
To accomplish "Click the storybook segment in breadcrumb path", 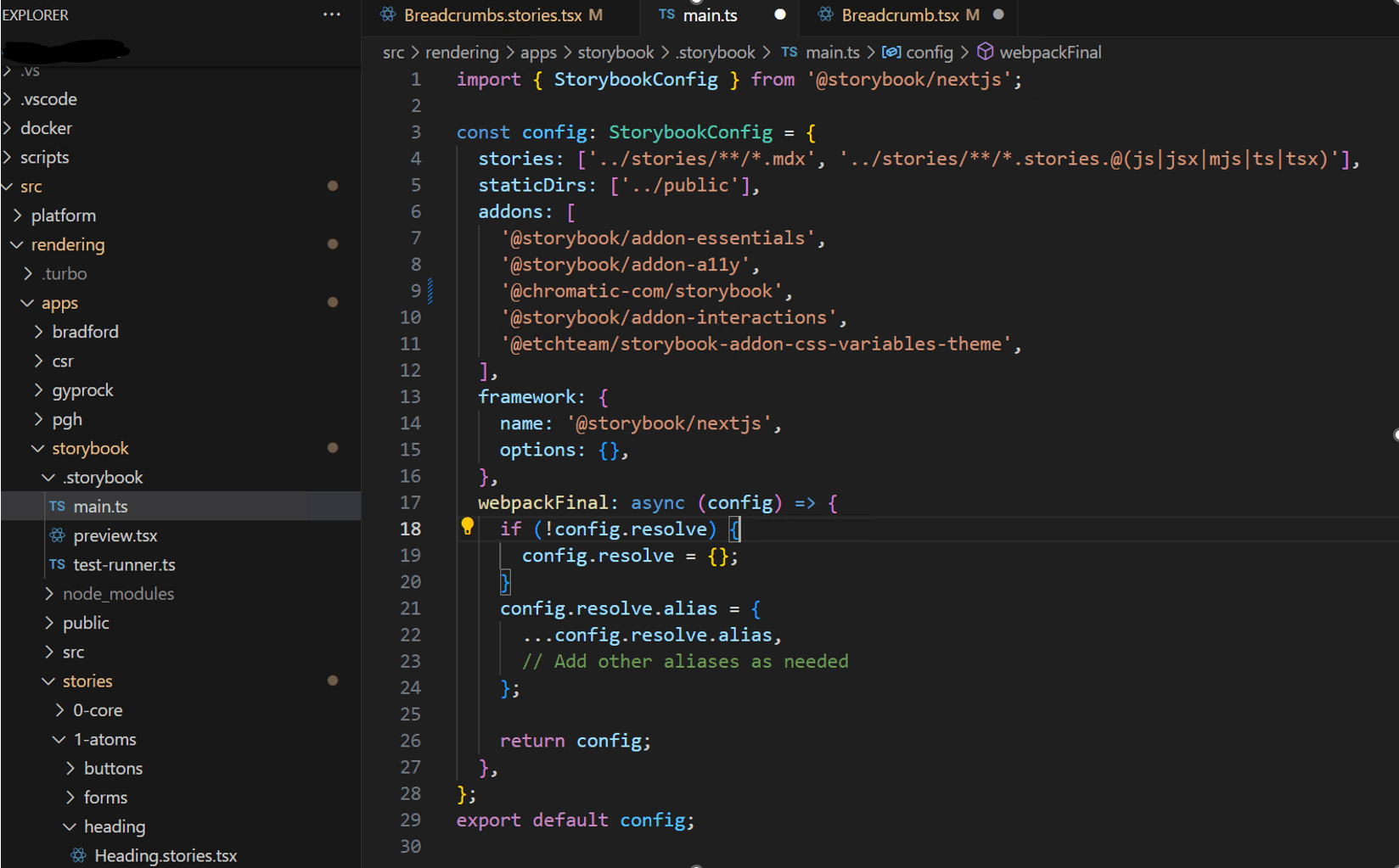I will point(615,53).
